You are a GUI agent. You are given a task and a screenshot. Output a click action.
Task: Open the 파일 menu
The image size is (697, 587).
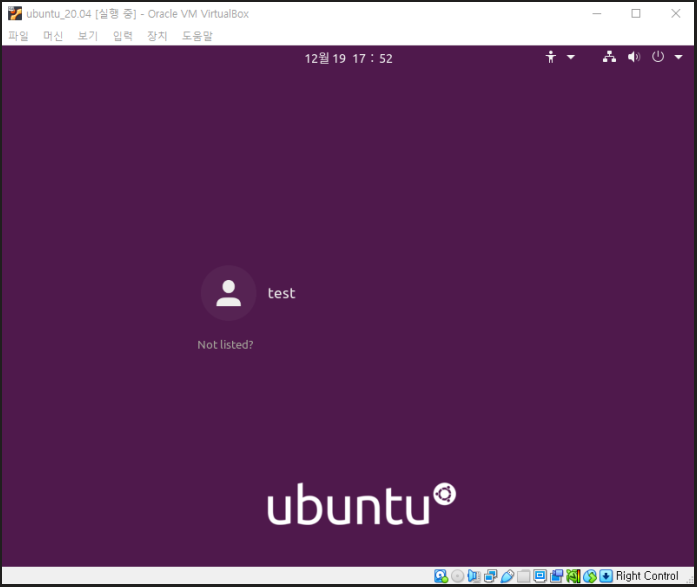click(x=18, y=36)
